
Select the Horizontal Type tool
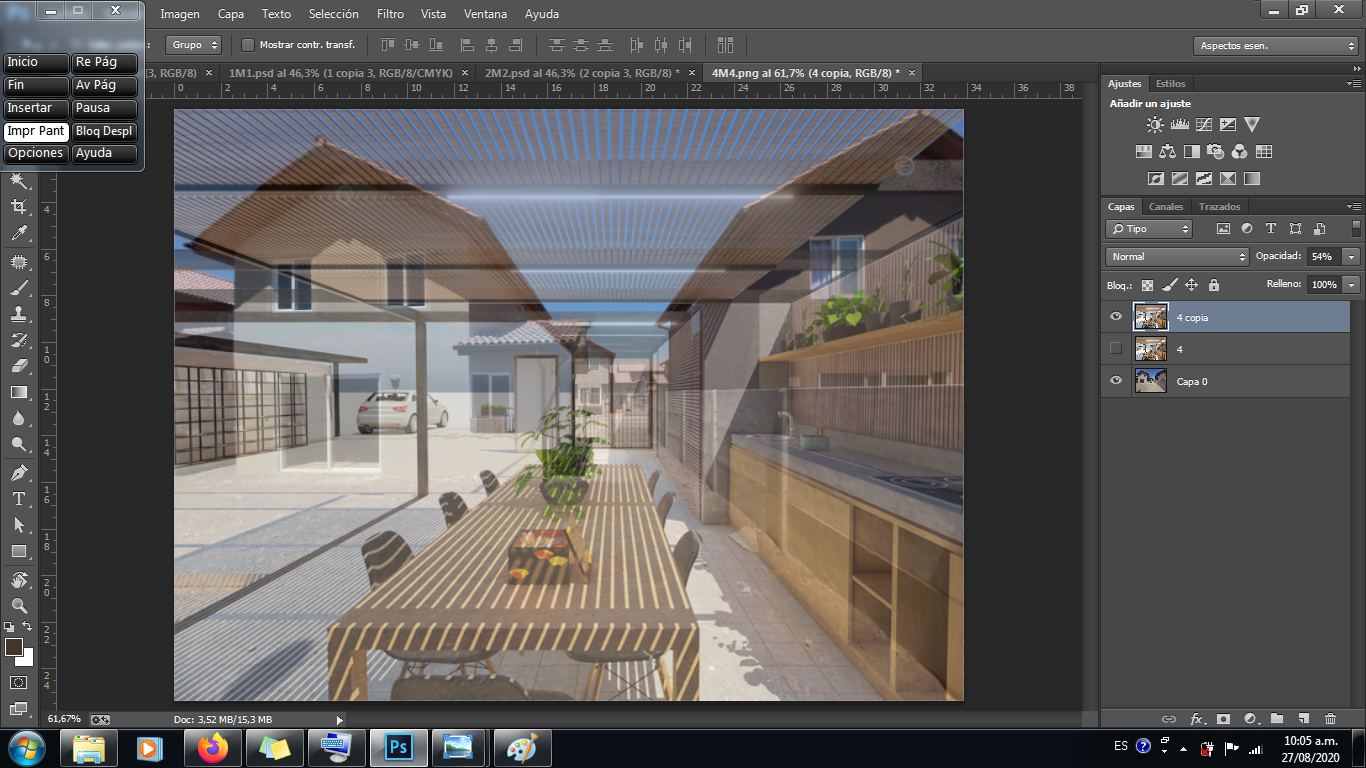click(x=18, y=498)
